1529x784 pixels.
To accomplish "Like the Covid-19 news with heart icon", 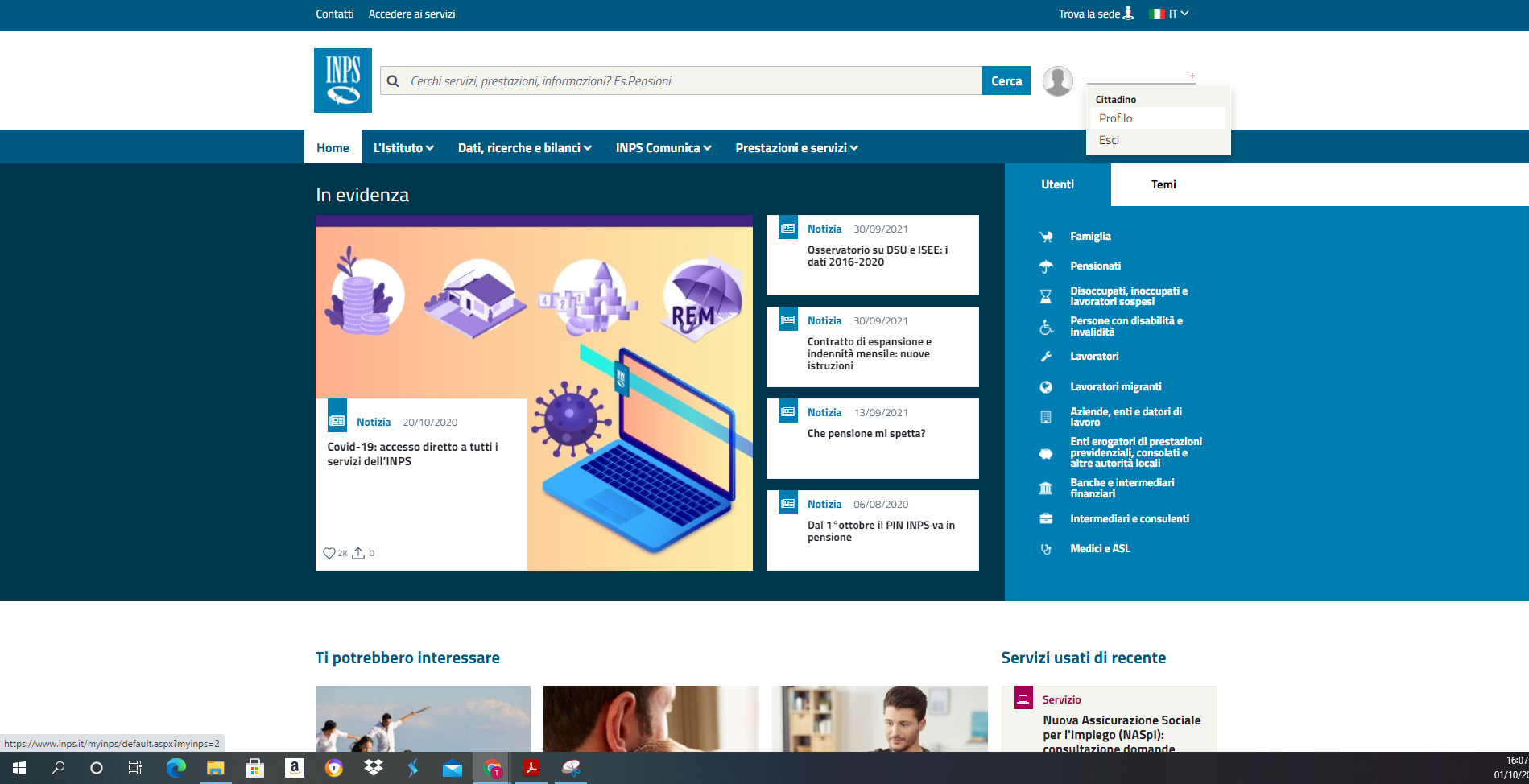I will pyautogui.click(x=329, y=553).
